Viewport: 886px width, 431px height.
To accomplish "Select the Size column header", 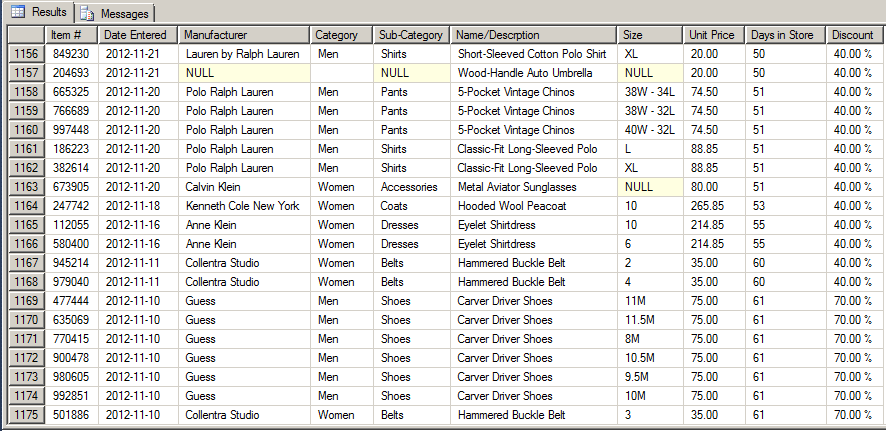I will click(x=650, y=35).
